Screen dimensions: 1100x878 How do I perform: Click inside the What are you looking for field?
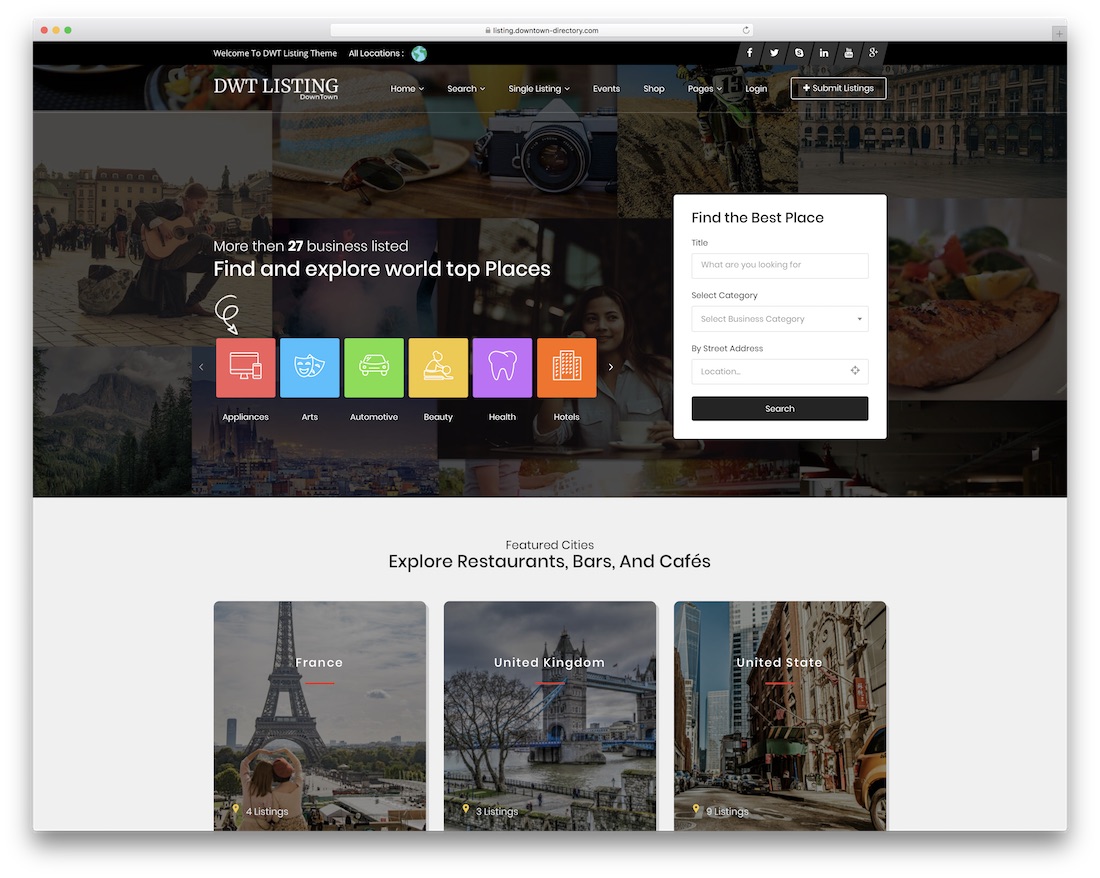point(779,265)
